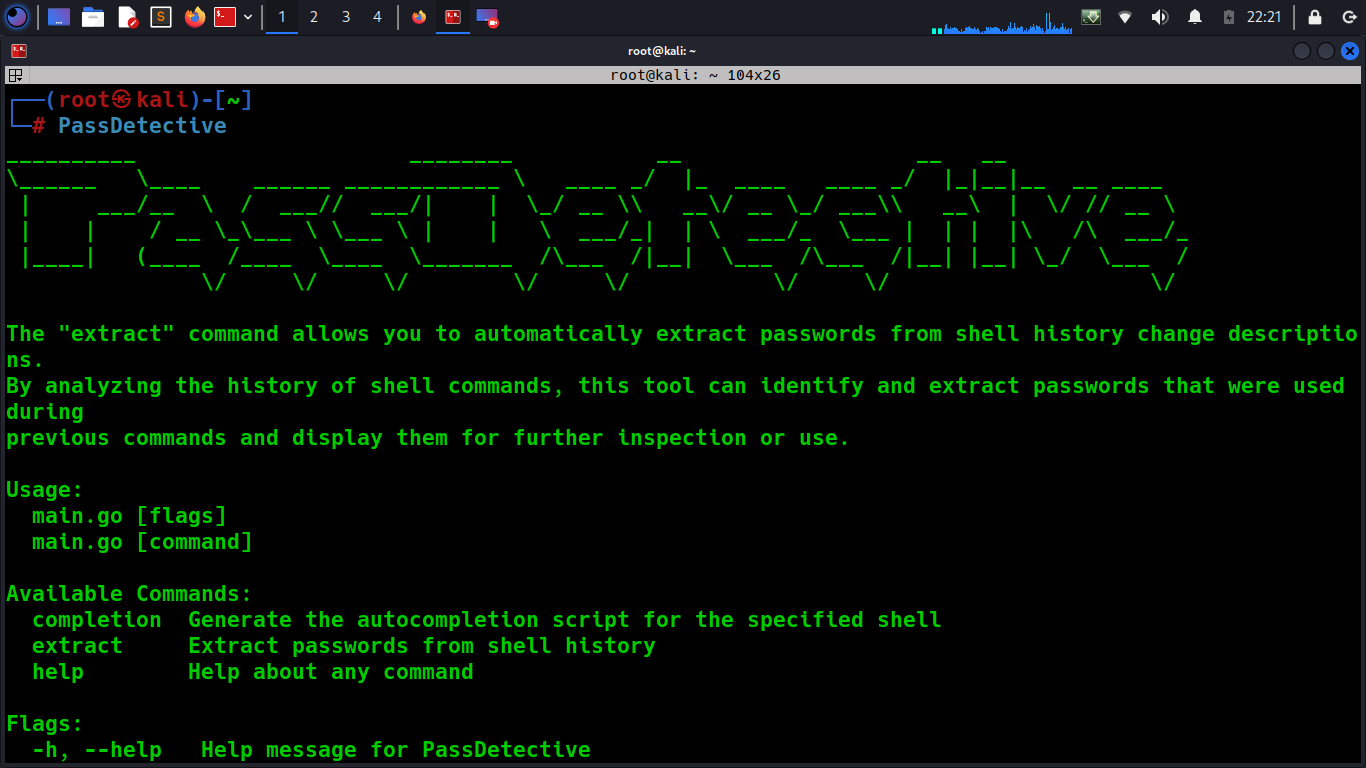Focus the Terminator window taskbar button
The image size is (1366, 768).
[453, 17]
